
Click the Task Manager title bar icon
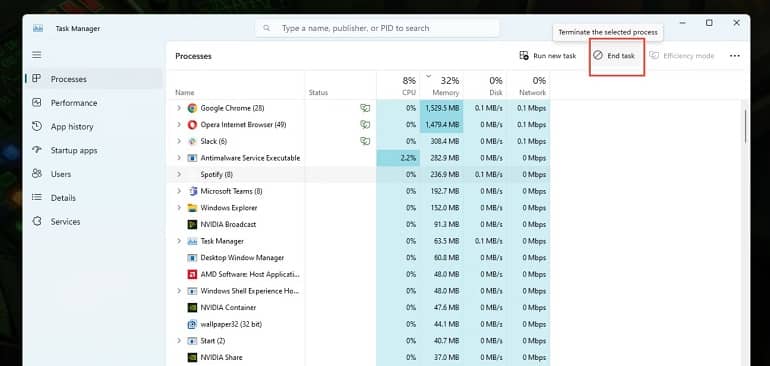[38, 28]
